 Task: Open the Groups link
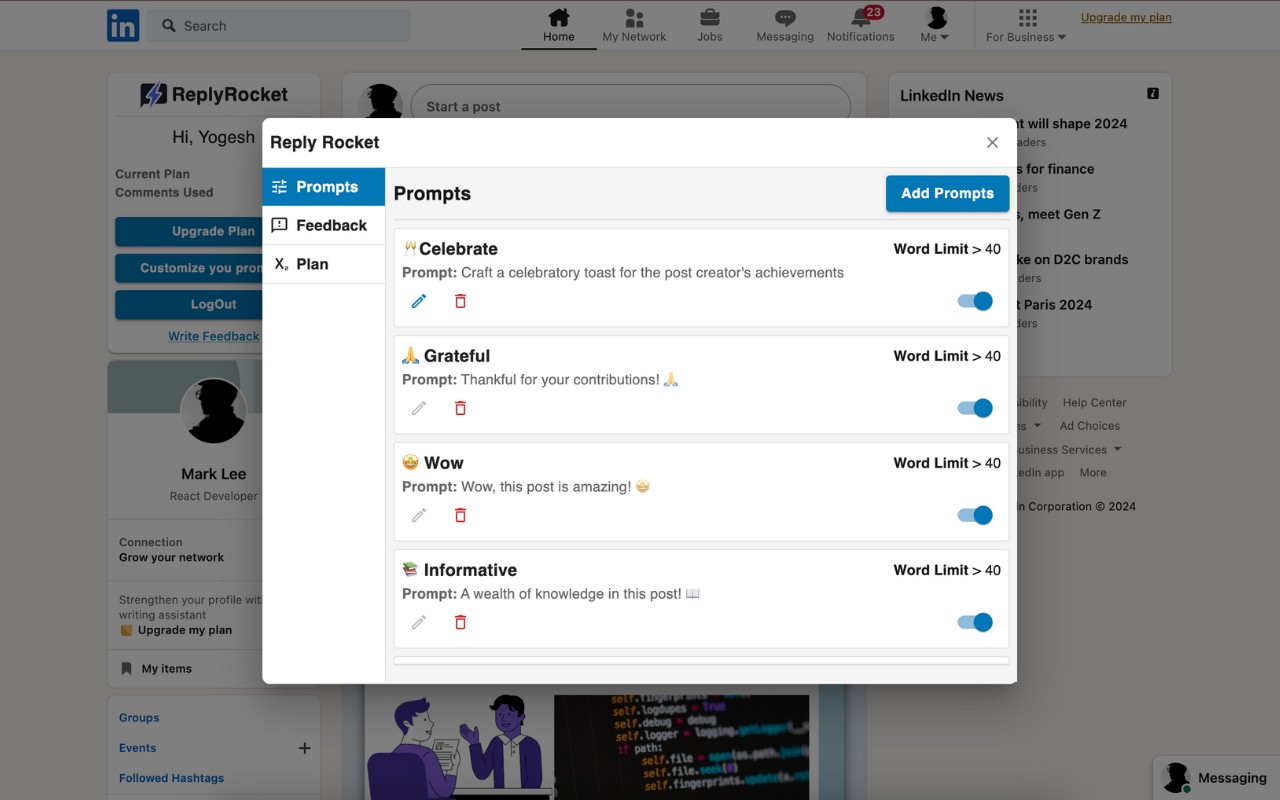click(x=139, y=718)
